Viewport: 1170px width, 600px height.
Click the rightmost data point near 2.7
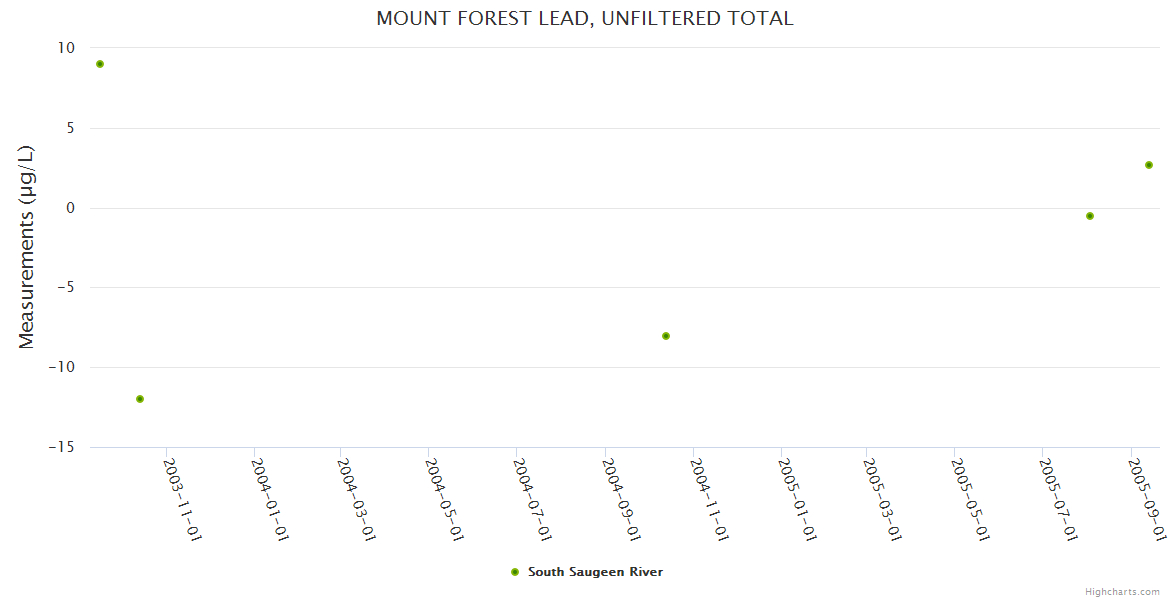pos(1149,165)
